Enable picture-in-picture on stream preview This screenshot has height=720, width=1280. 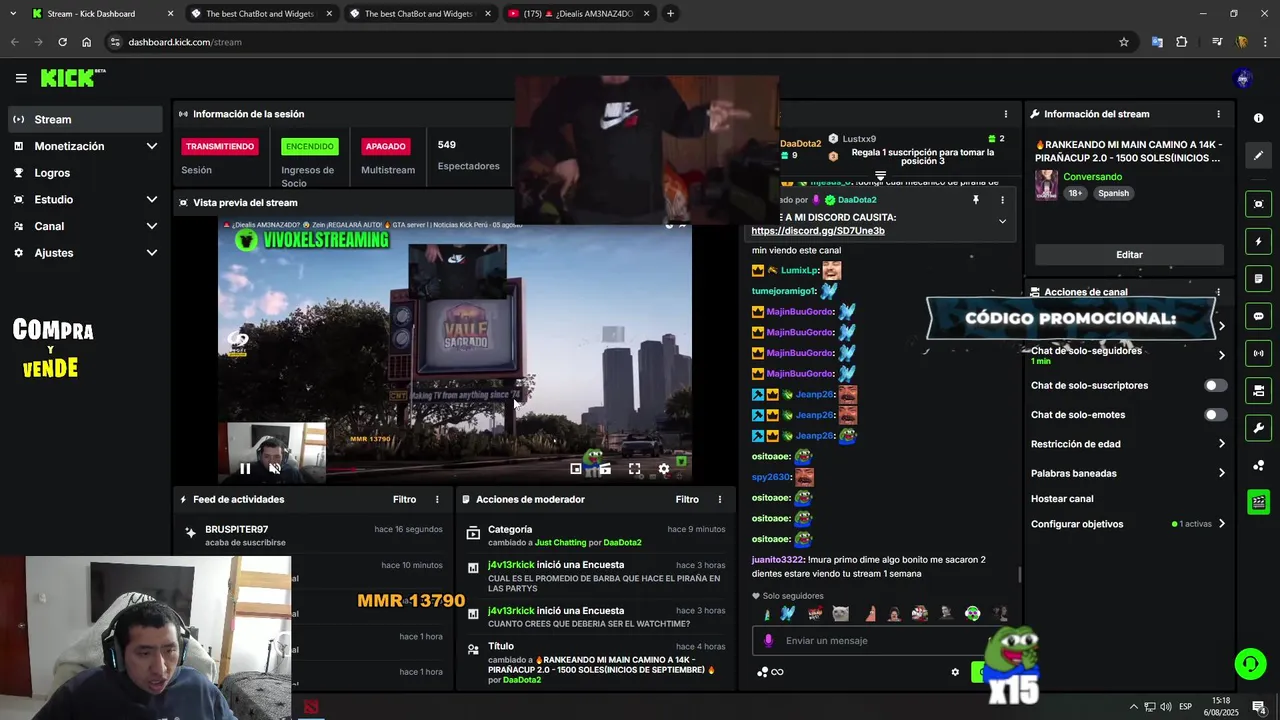point(576,468)
